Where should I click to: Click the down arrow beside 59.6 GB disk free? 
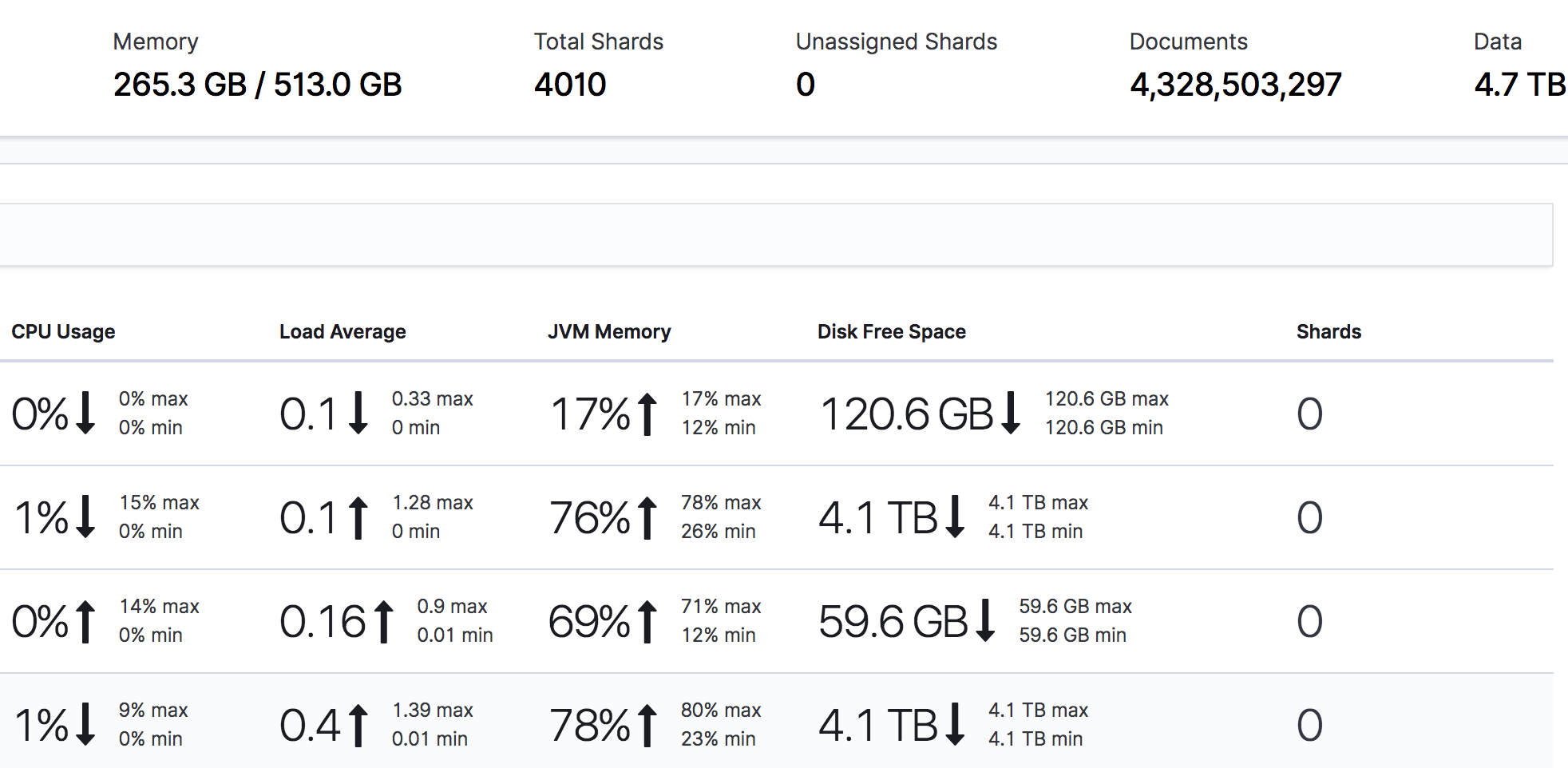[x=986, y=620]
